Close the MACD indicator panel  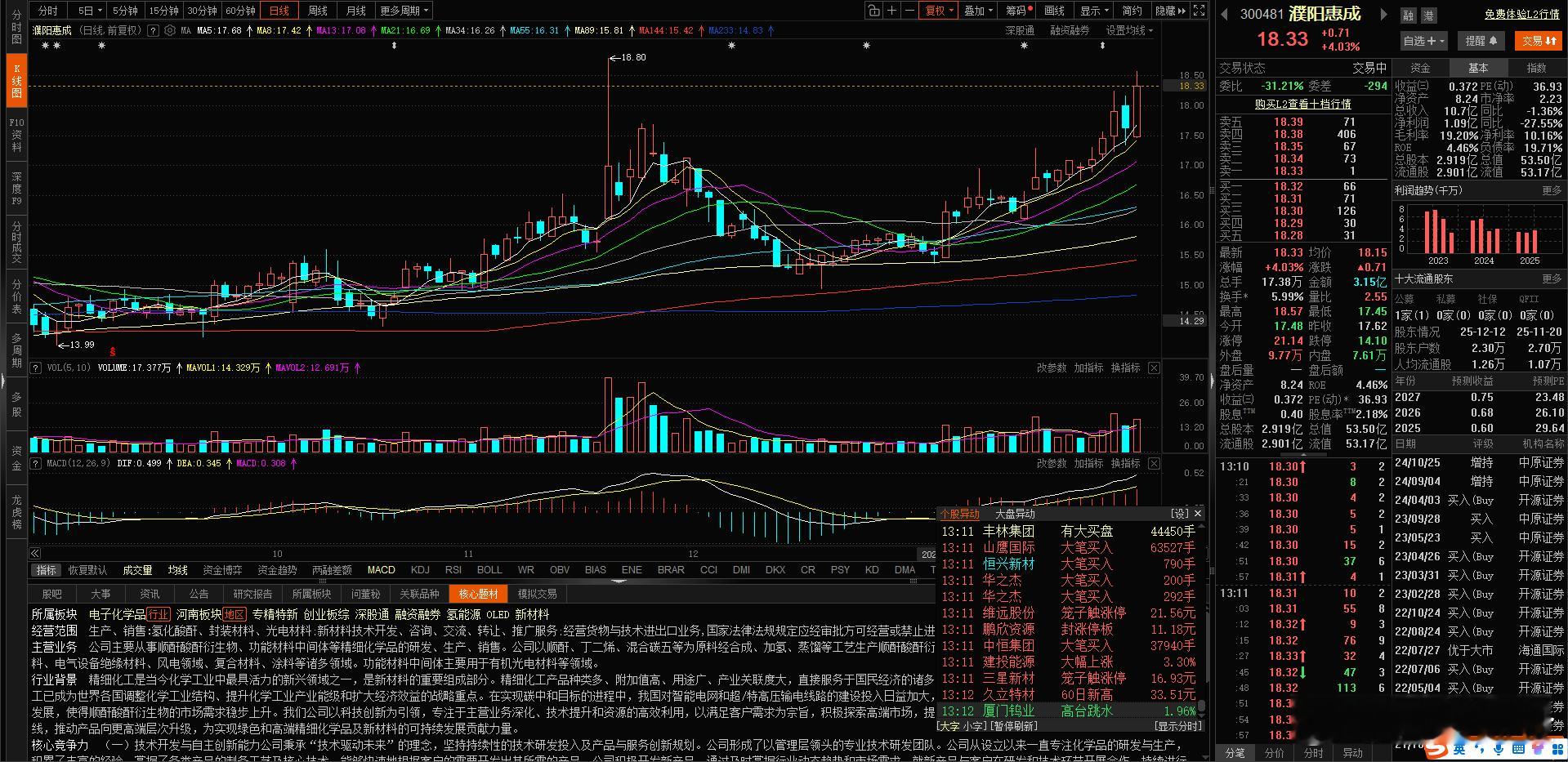(1154, 463)
